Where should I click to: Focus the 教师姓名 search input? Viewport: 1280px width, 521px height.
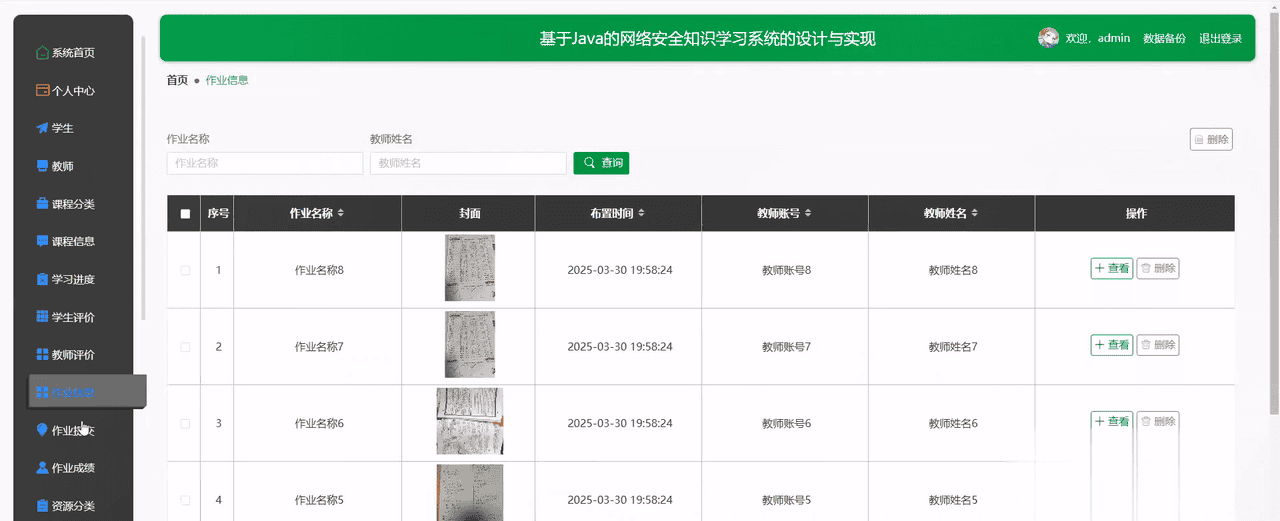click(468, 163)
